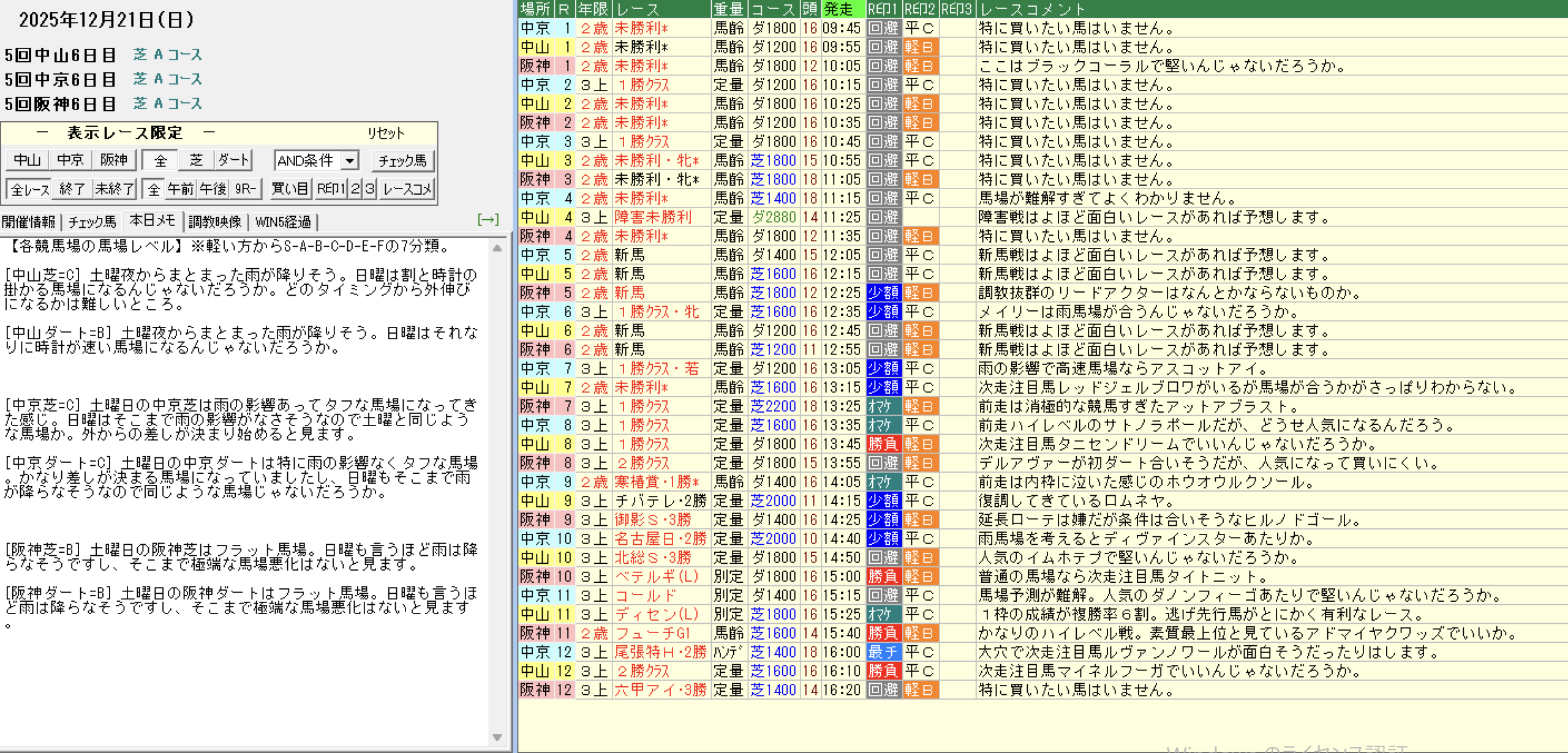
Task: Click the 最手 badge on 中京 12R row
Action: point(883,652)
